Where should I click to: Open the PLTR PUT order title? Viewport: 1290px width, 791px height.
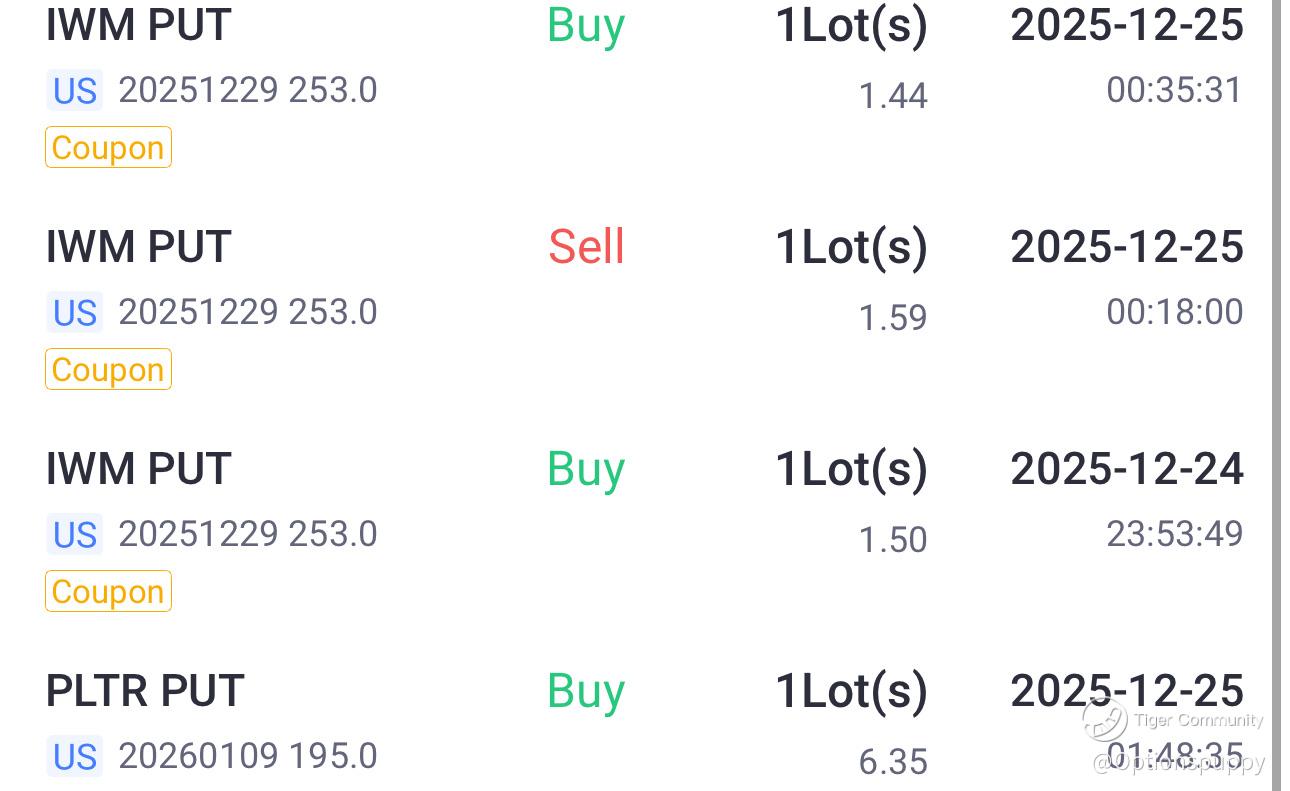click(x=145, y=691)
